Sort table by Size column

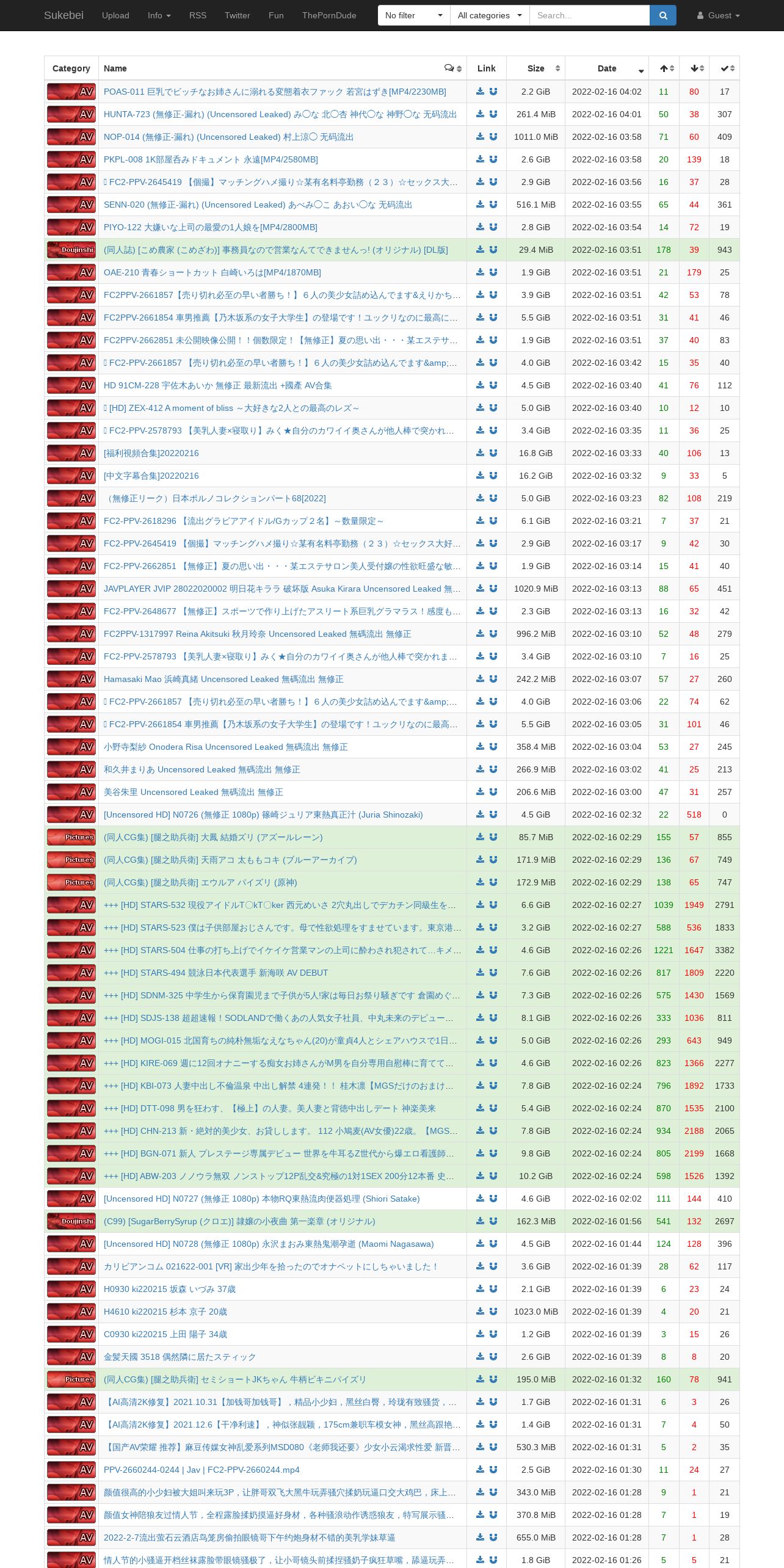535,68
